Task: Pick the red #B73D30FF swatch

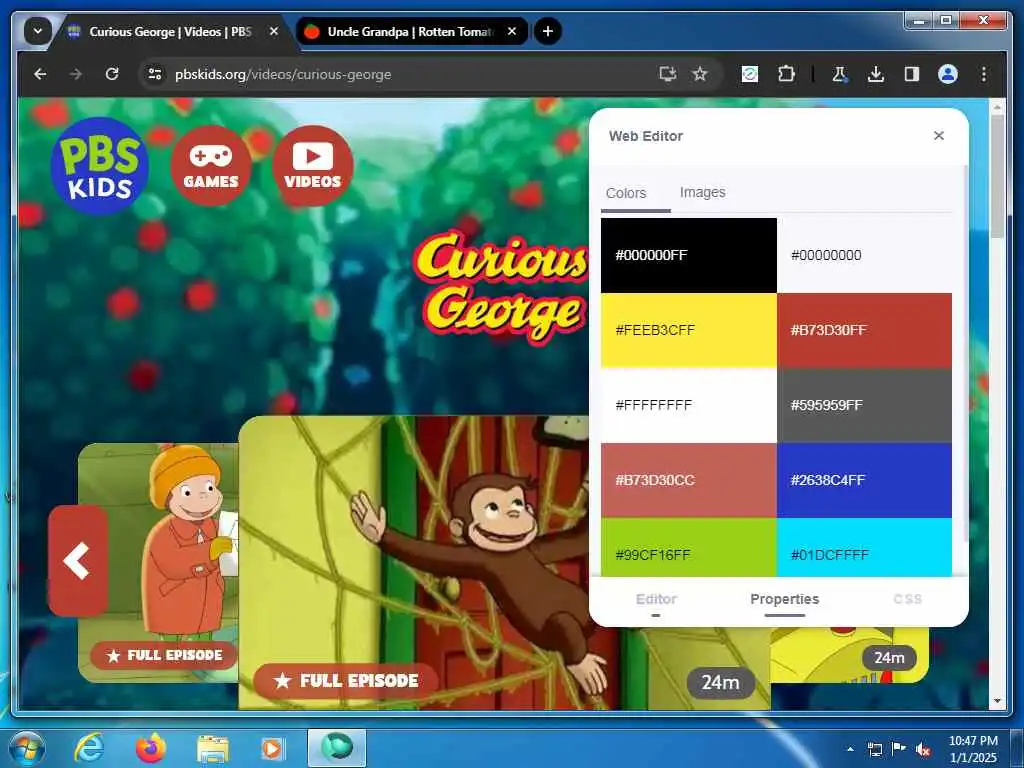Action: (x=865, y=330)
